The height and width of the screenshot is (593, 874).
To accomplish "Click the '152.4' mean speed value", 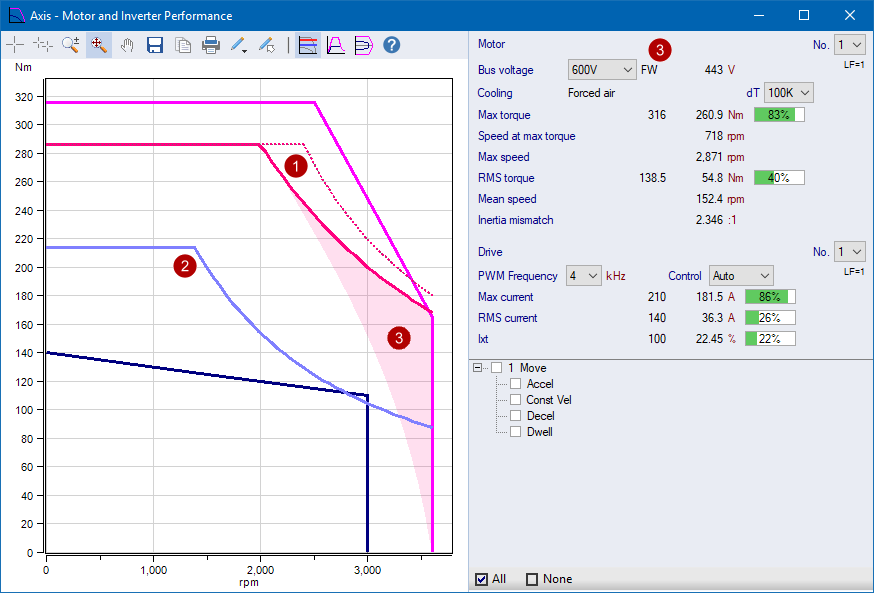I will click(x=710, y=199).
